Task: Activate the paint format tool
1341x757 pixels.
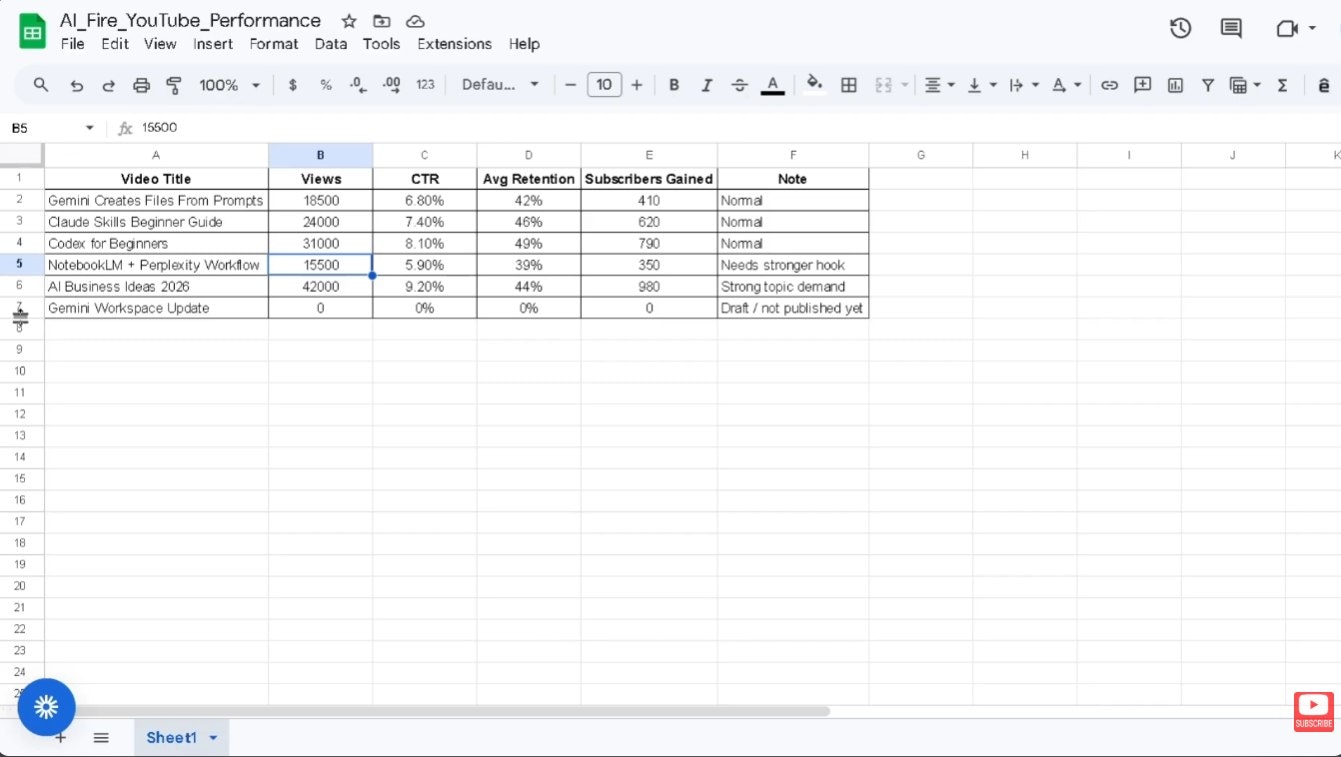Action: click(x=174, y=85)
